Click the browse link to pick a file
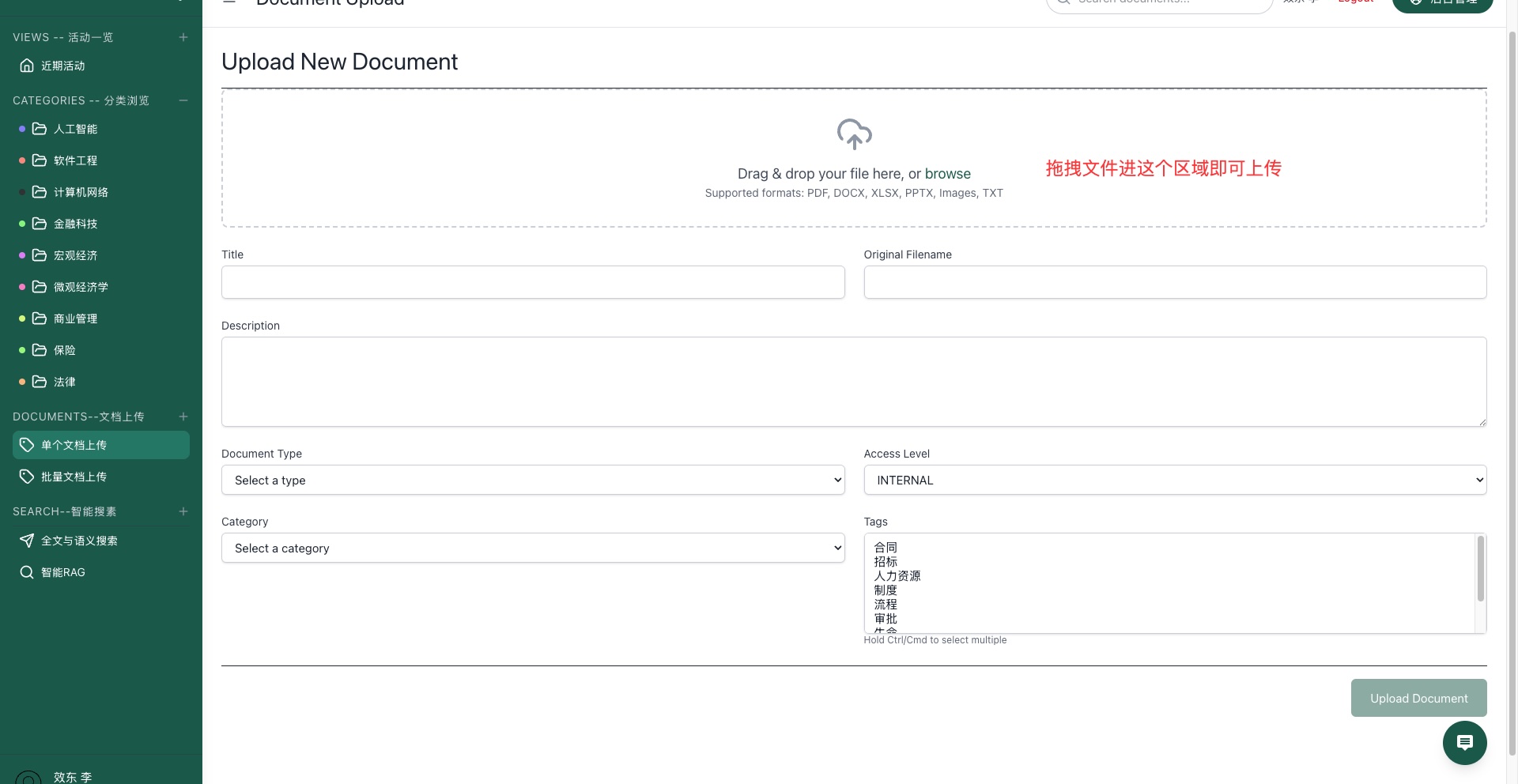The width and height of the screenshot is (1518, 784). pos(947,174)
